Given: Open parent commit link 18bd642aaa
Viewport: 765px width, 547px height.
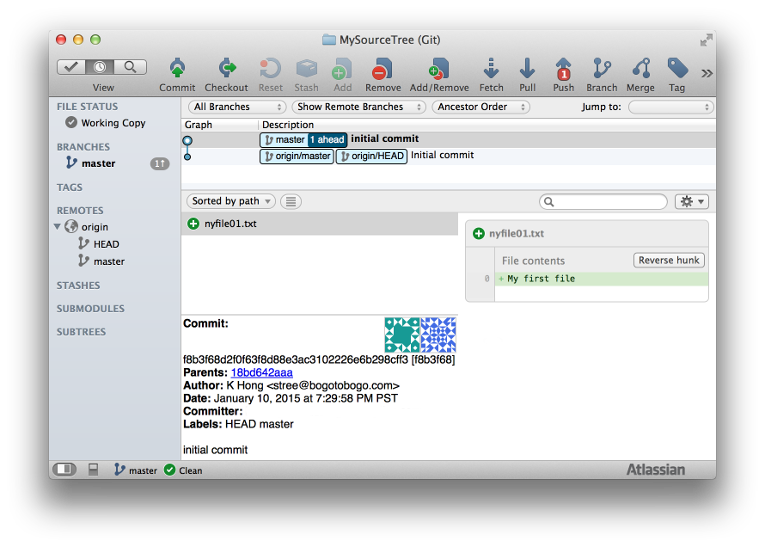Looking at the screenshot, I should (x=262, y=373).
